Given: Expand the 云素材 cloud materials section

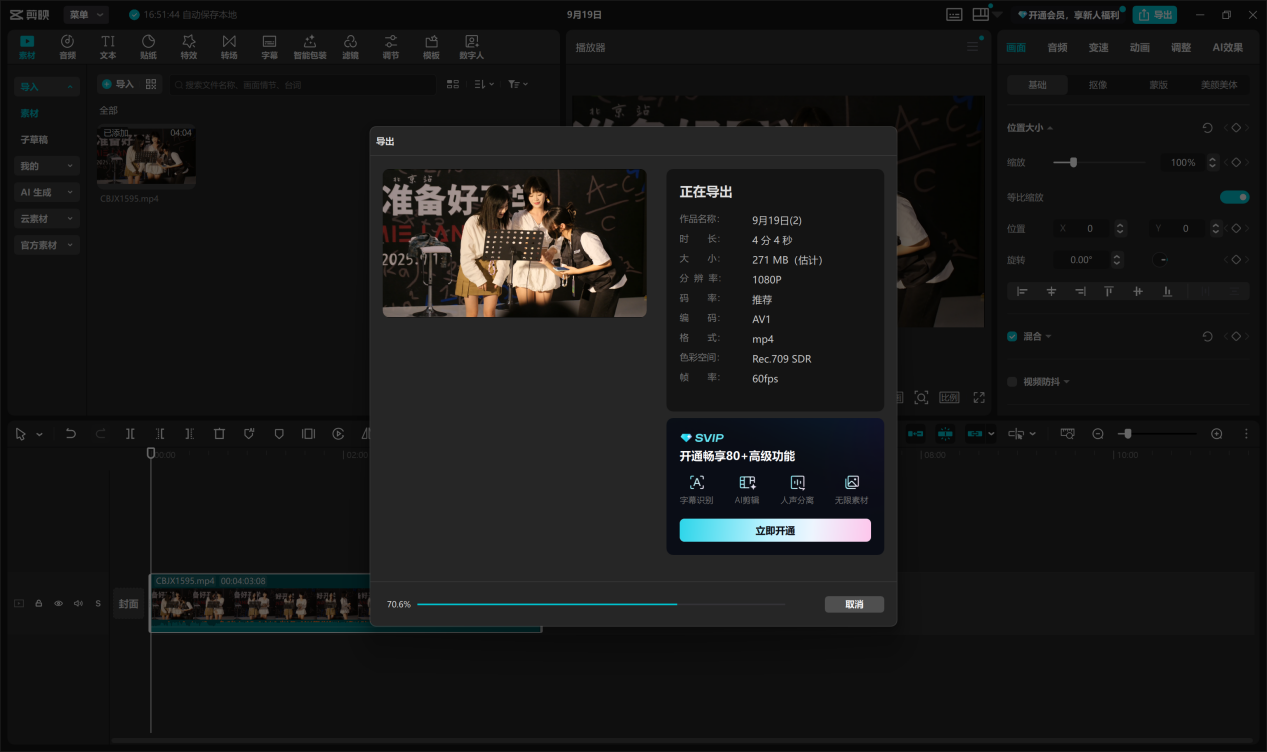Looking at the screenshot, I should 46,218.
